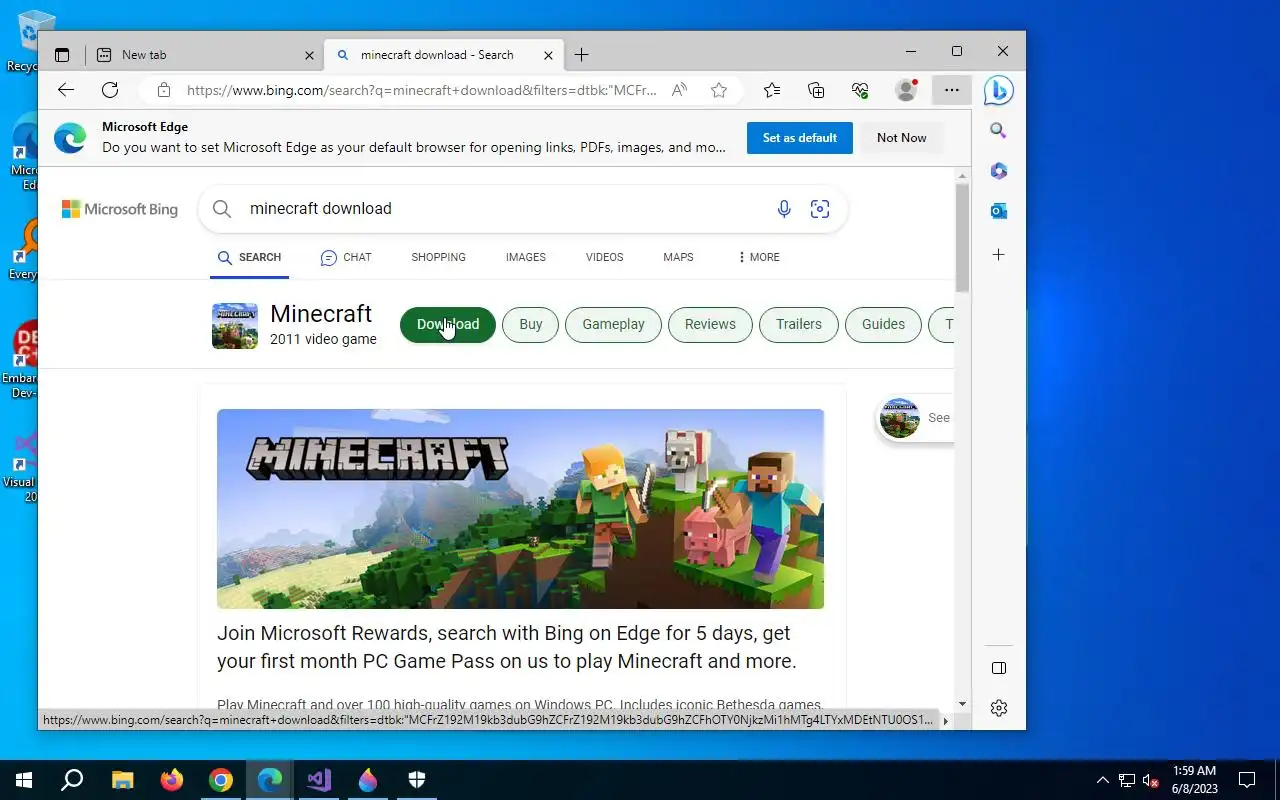Select the Guides filter chip
This screenshot has width=1280, height=800.
point(883,324)
